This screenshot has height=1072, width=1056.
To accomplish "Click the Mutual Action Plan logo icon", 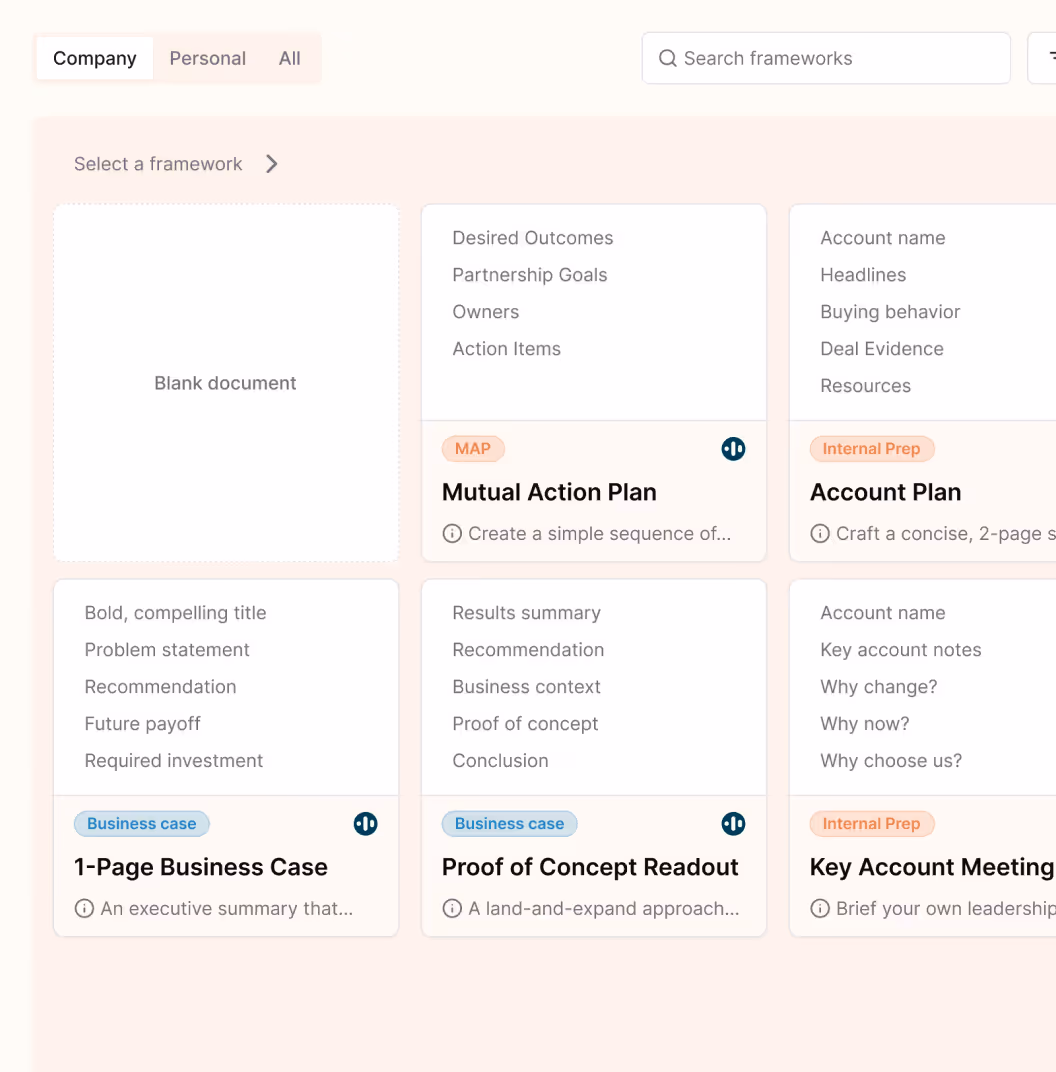I will [733, 449].
